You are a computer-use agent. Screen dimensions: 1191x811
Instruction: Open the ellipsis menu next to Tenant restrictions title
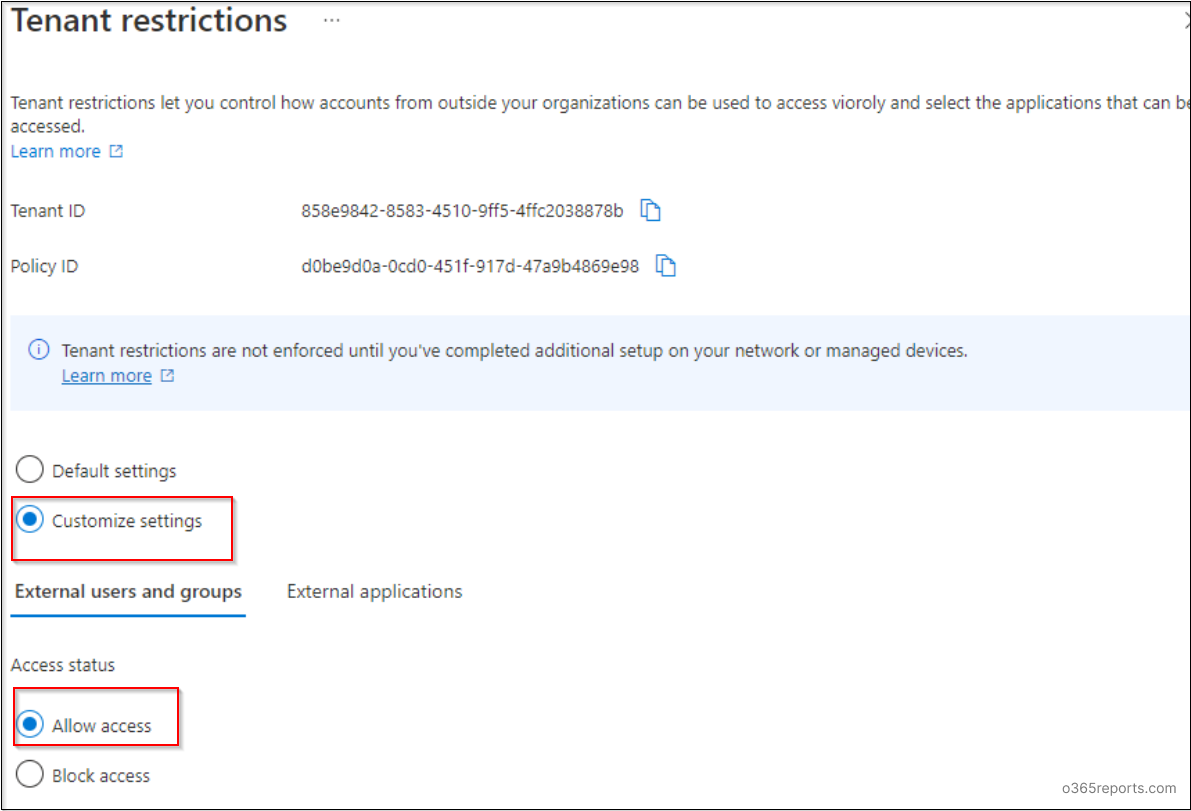pyautogui.click(x=330, y=18)
